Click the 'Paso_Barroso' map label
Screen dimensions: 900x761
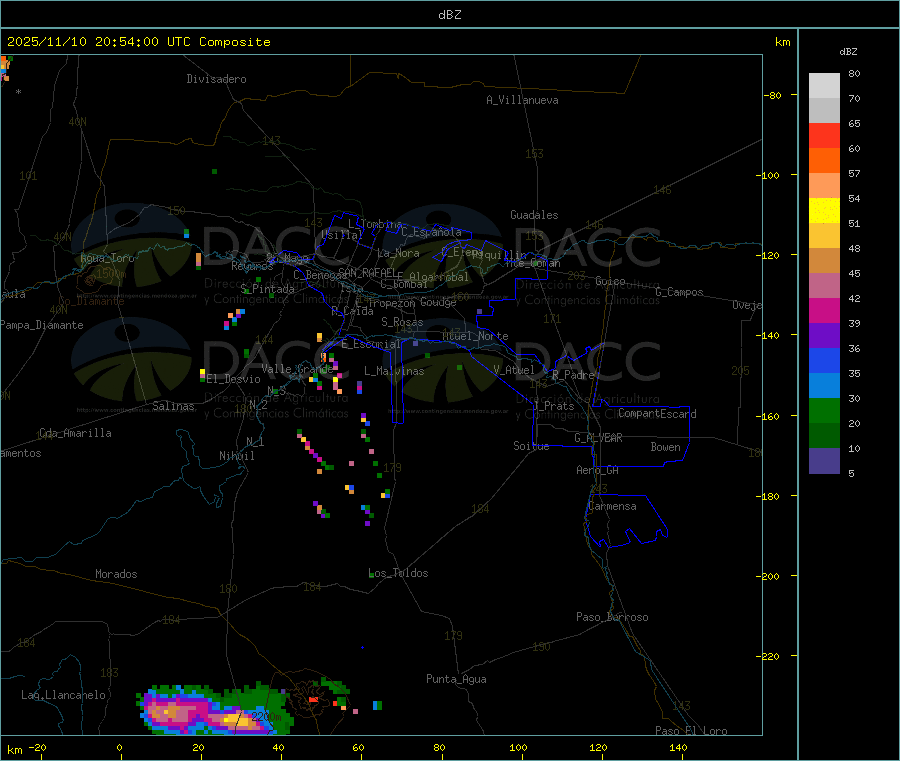[612, 617]
